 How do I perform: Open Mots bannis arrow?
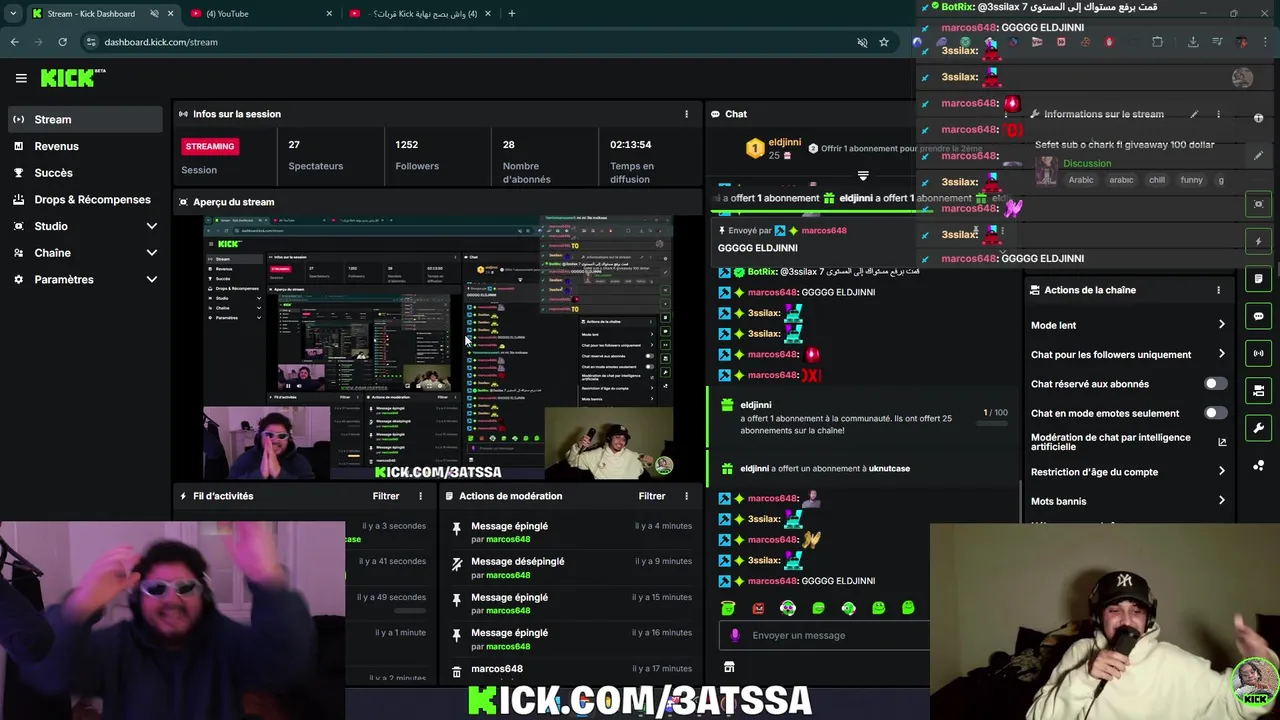click(1221, 501)
